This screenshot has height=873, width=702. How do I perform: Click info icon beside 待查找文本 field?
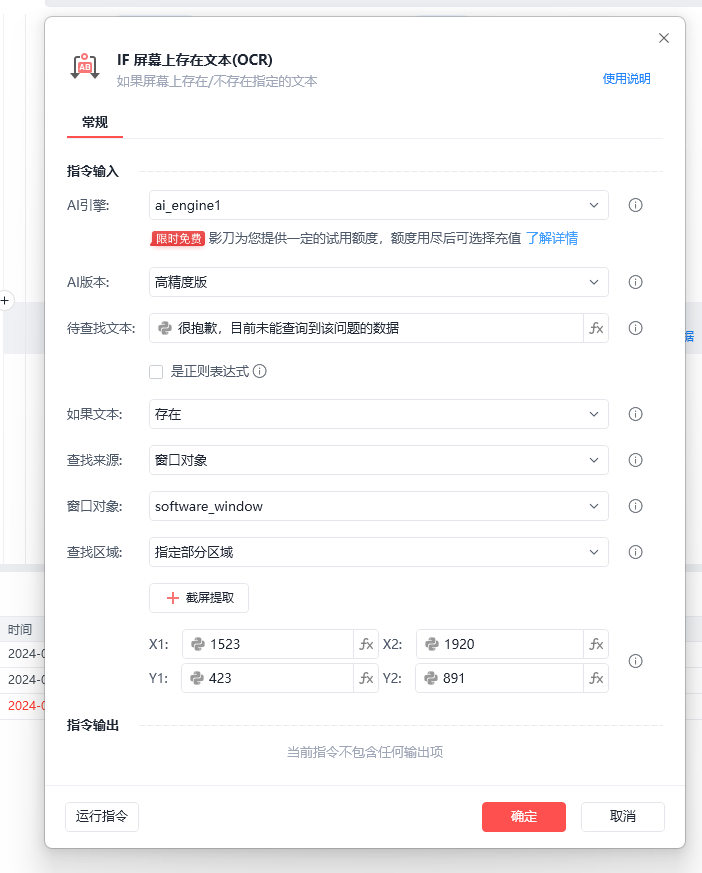(x=635, y=328)
